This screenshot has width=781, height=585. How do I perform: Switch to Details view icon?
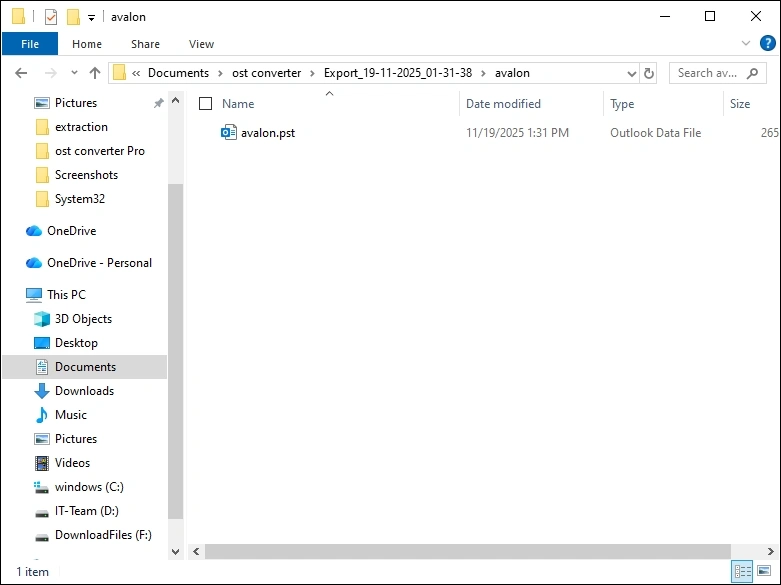coord(742,571)
